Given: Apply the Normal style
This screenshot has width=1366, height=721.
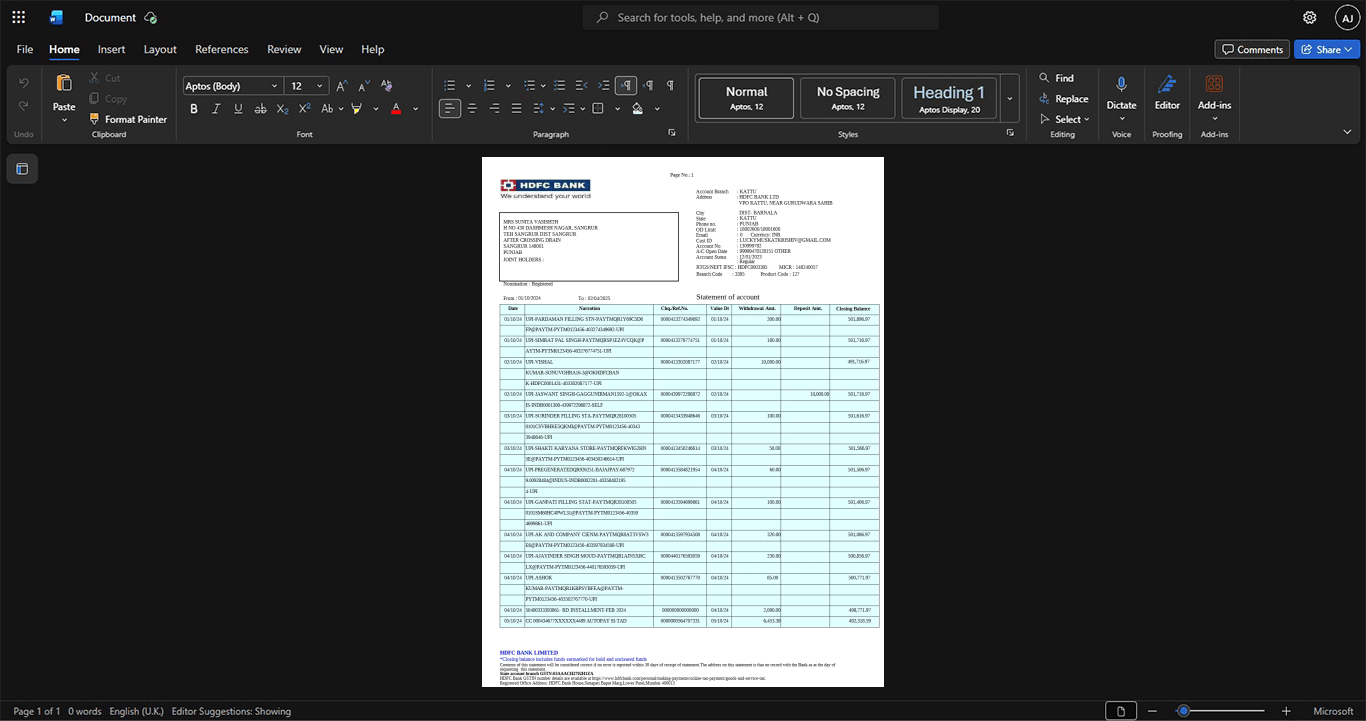Looking at the screenshot, I should 746,98.
